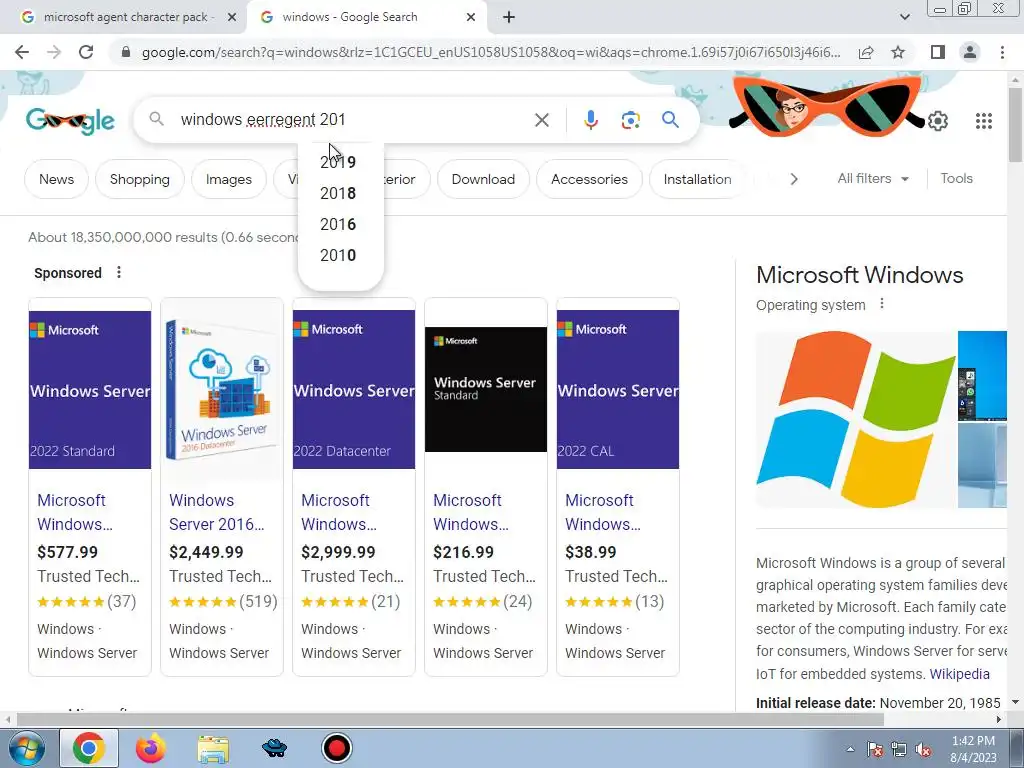The width and height of the screenshot is (1024, 768).
Task: Switch to Chrome in the taskbar
Action: click(89, 748)
